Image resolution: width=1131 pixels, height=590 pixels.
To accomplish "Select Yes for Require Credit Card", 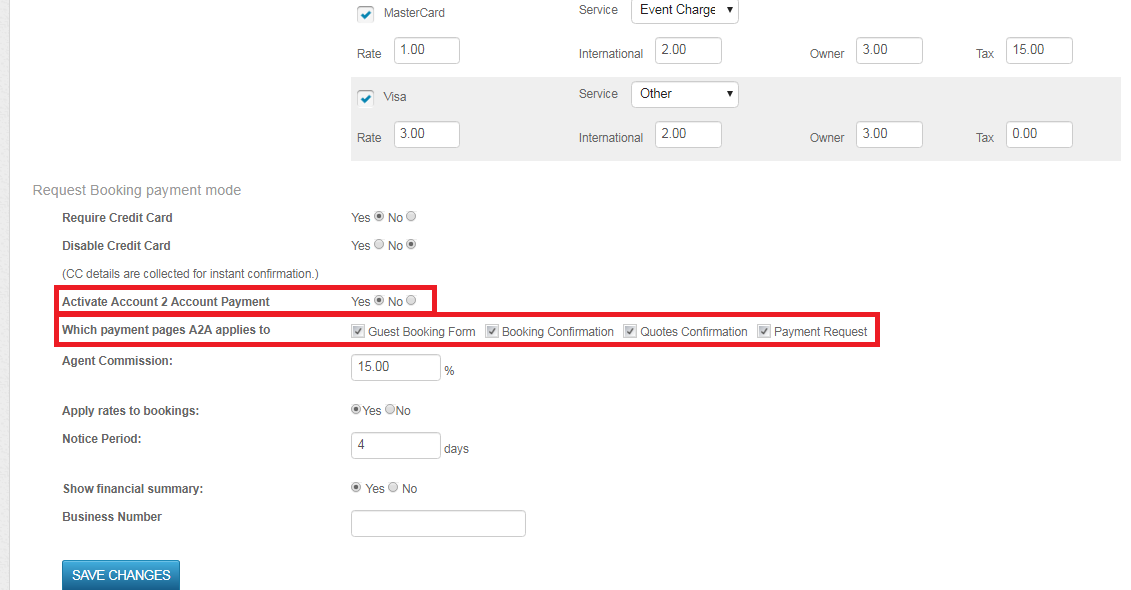I will [379, 216].
